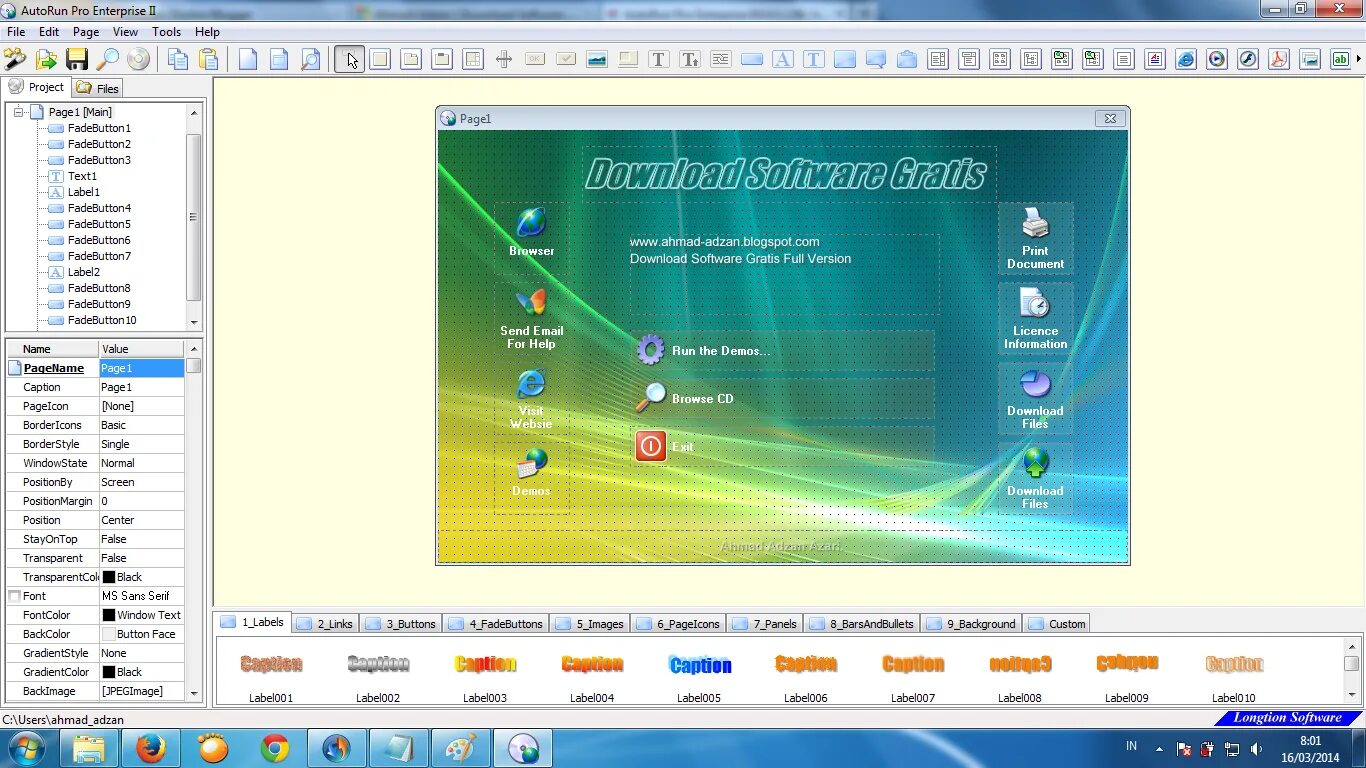Open the Position value 'Center'
The width and height of the screenshot is (1366, 768).
[x=142, y=520]
